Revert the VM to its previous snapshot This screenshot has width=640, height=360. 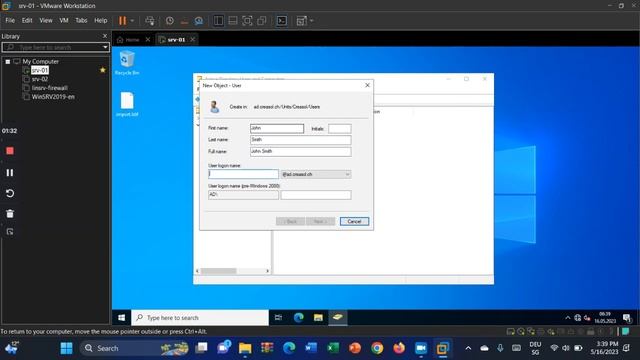pyautogui.click(x=184, y=20)
